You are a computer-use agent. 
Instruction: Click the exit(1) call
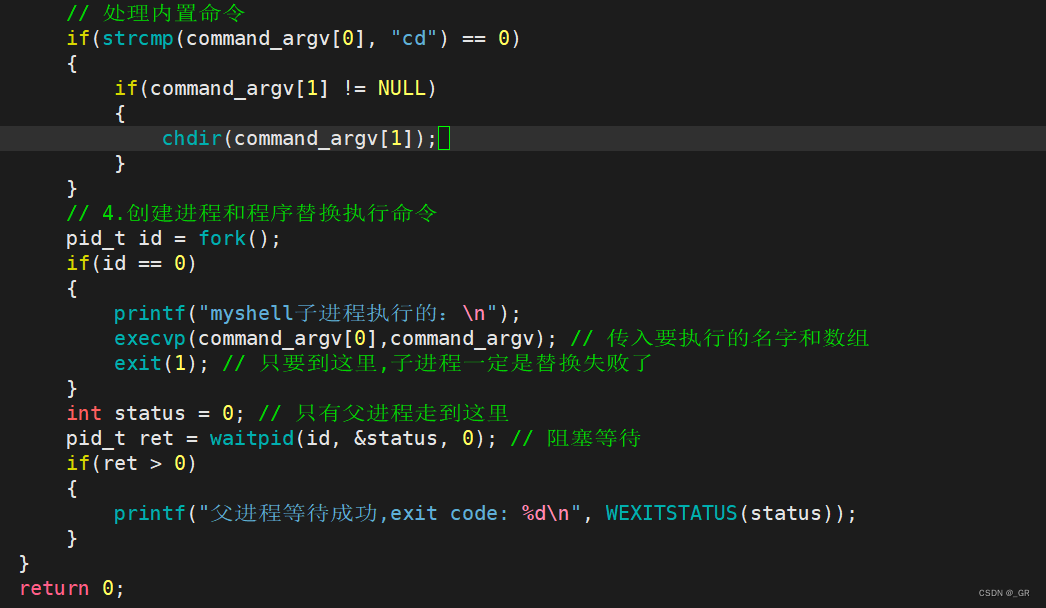tap(156, 363)
